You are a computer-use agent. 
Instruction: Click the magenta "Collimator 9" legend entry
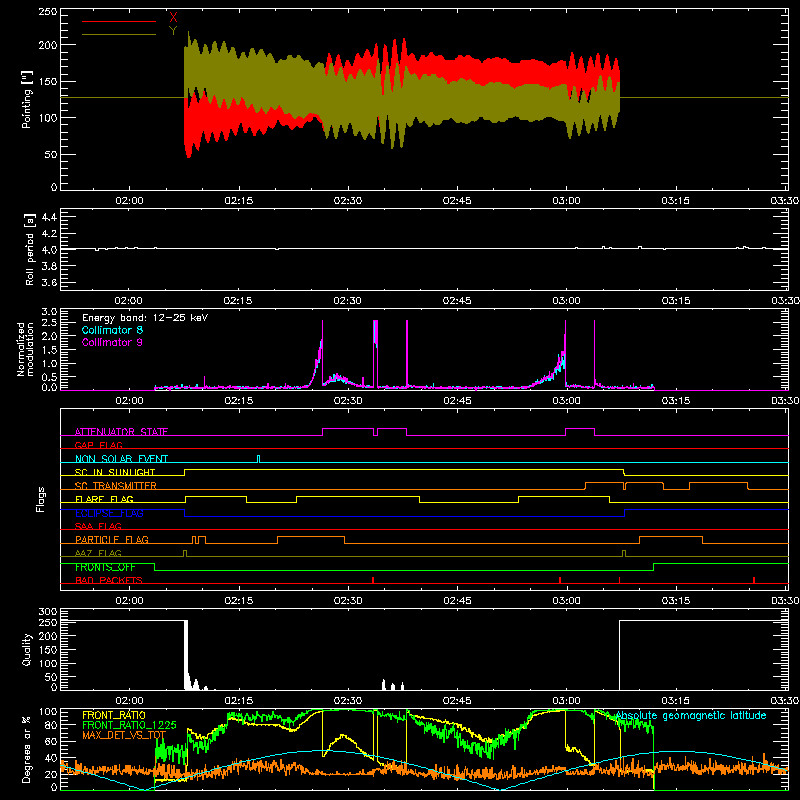tap(112, 342)
